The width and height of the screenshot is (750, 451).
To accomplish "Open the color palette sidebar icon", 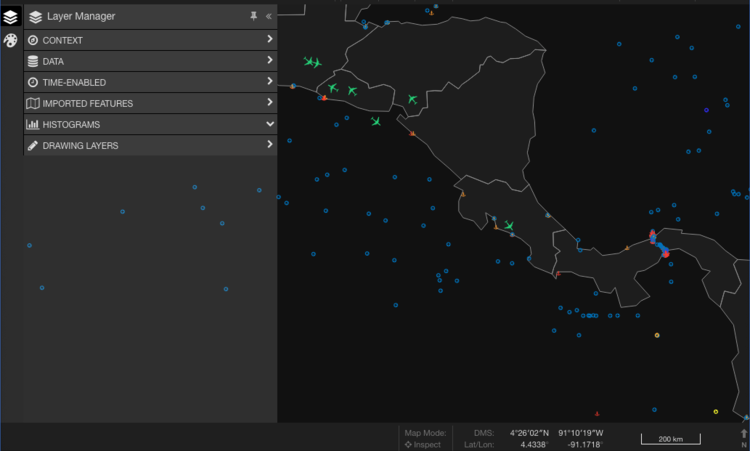I will click(11, 41).
